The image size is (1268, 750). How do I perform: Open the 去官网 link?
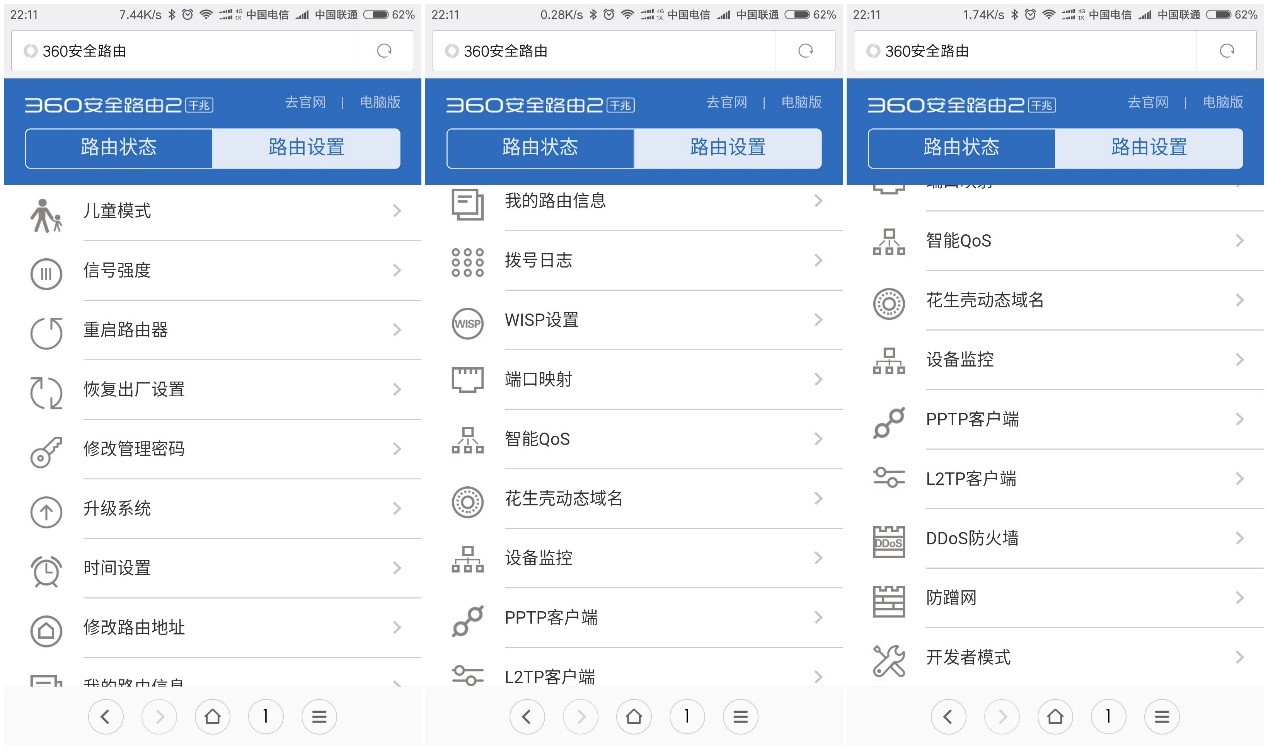point(304,102)
